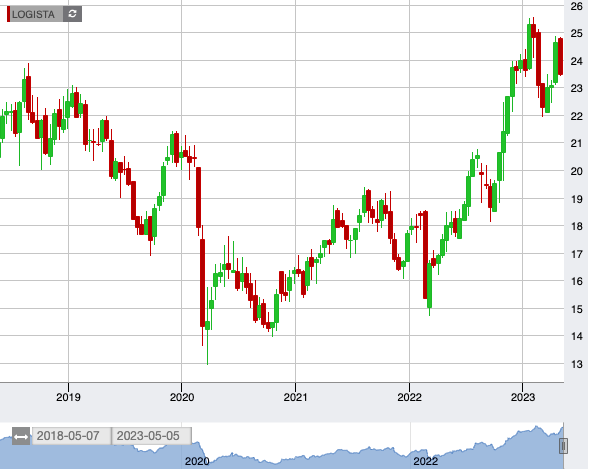Click the 20 price label on the y-axis
This screenshot has height=471, width=590.
(x=576, y=171)
